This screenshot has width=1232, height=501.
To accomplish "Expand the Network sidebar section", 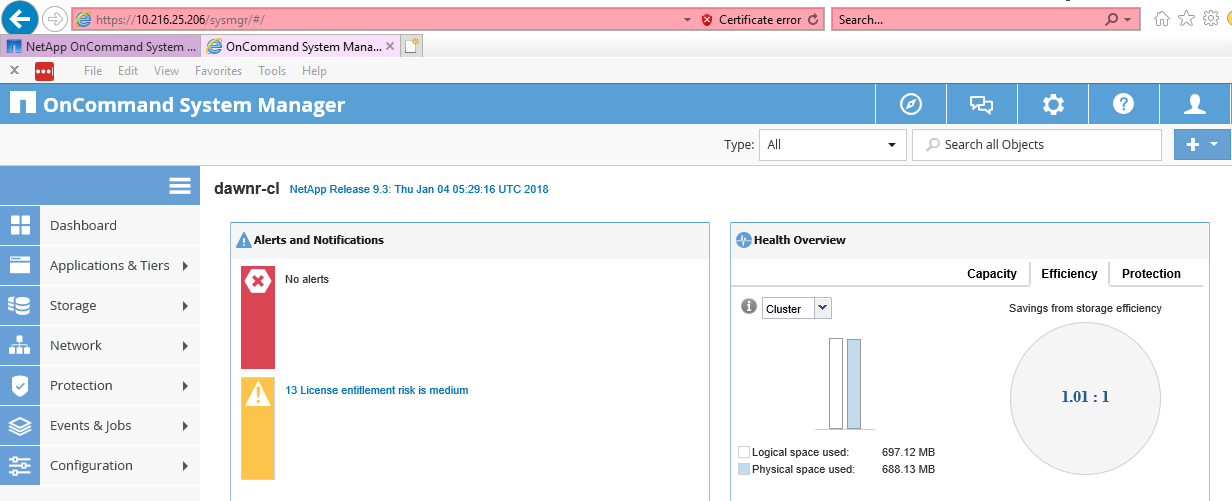I will click(x=100, y=346).
